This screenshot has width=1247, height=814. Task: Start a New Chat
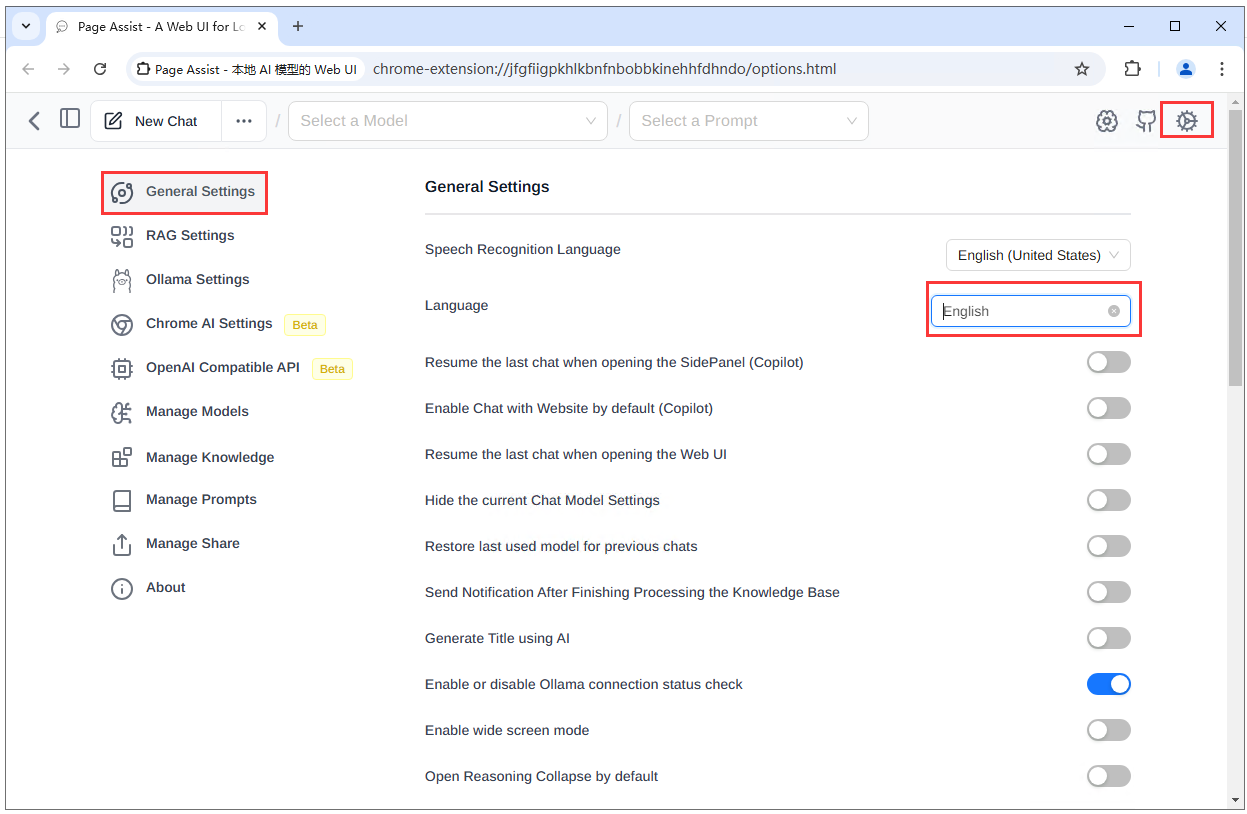pyautogui.click(x=156, y=121)
